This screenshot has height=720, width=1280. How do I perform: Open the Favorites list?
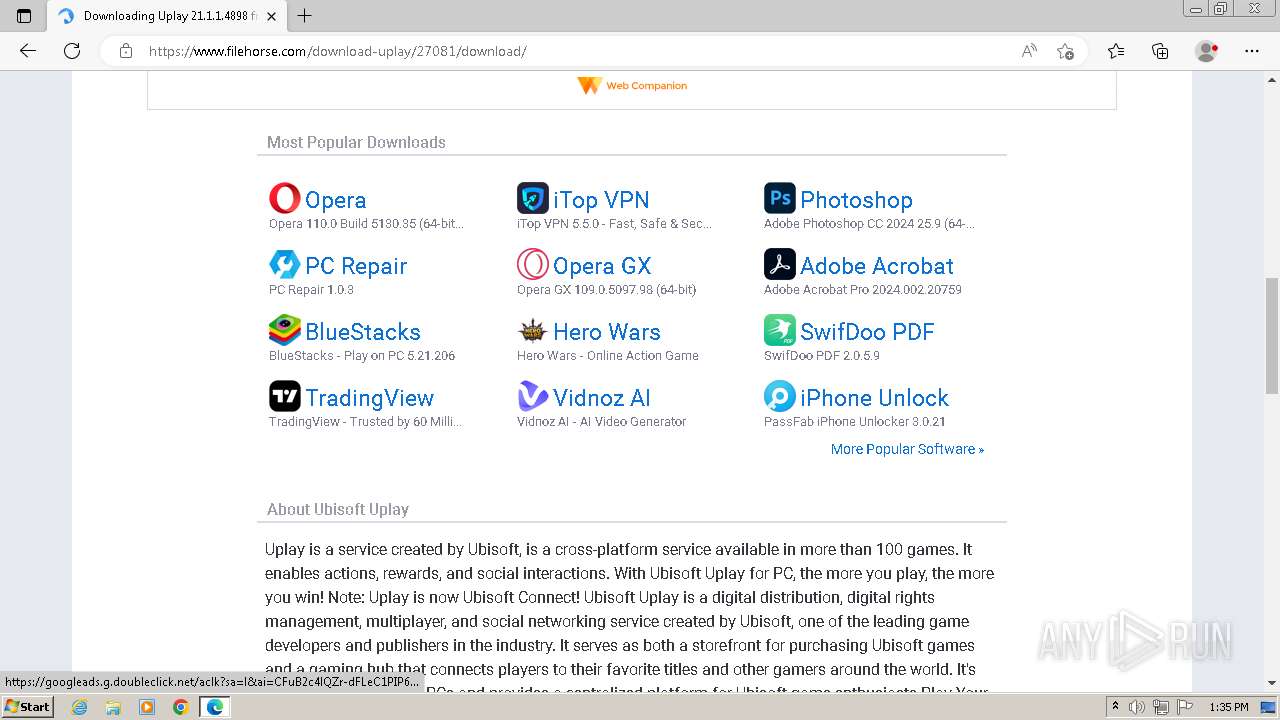point(1116,51)
